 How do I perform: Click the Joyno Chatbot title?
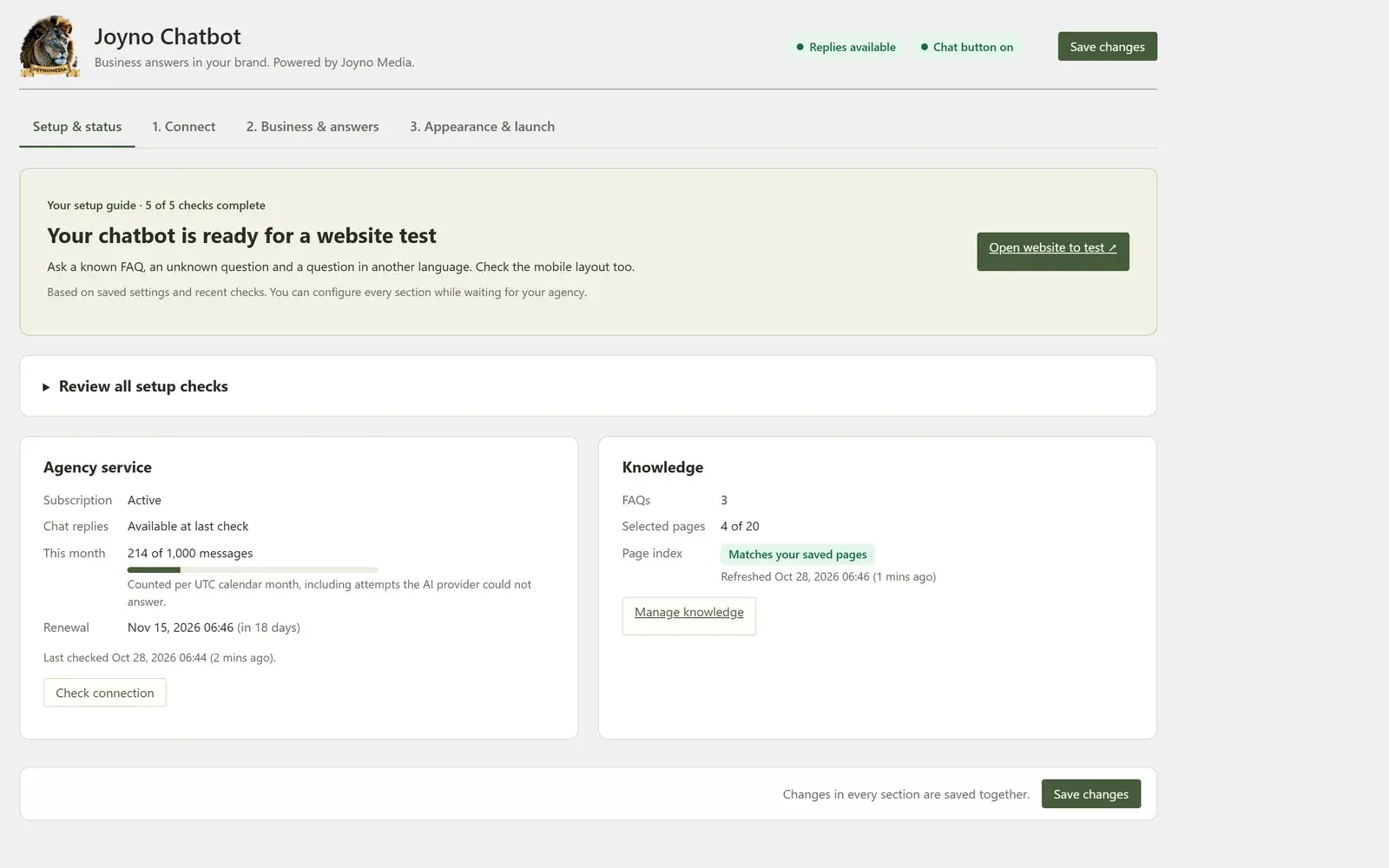(168, 36)
